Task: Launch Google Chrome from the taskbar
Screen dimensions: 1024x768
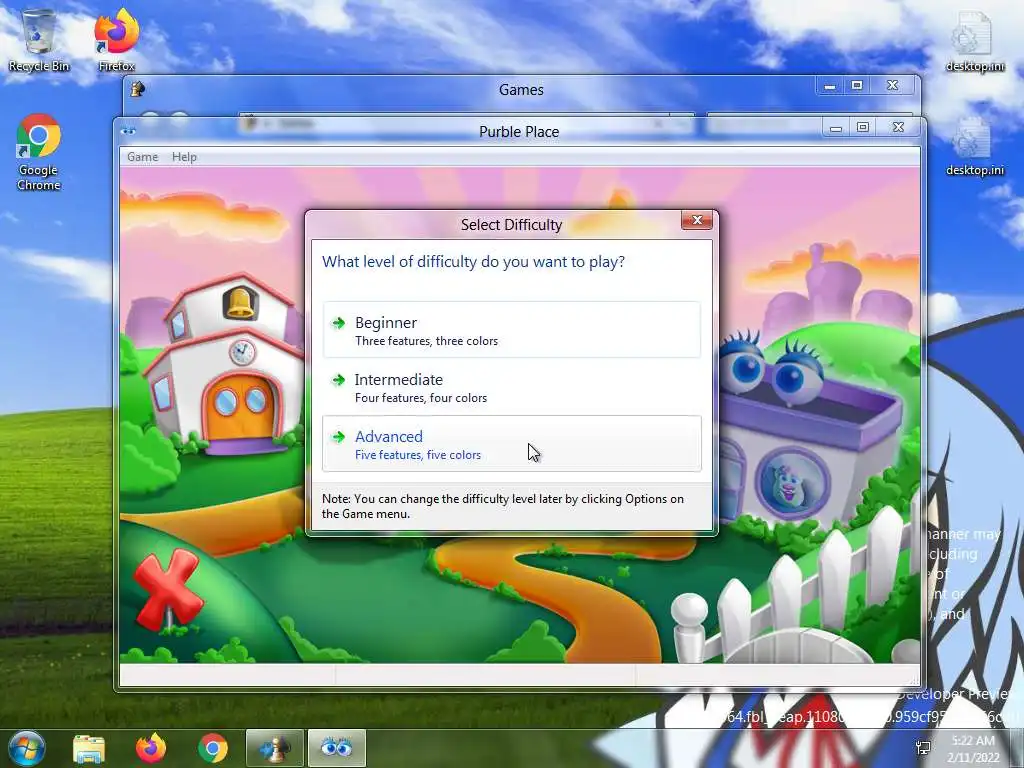Action: pyautogui.click(x=213, y=748)
